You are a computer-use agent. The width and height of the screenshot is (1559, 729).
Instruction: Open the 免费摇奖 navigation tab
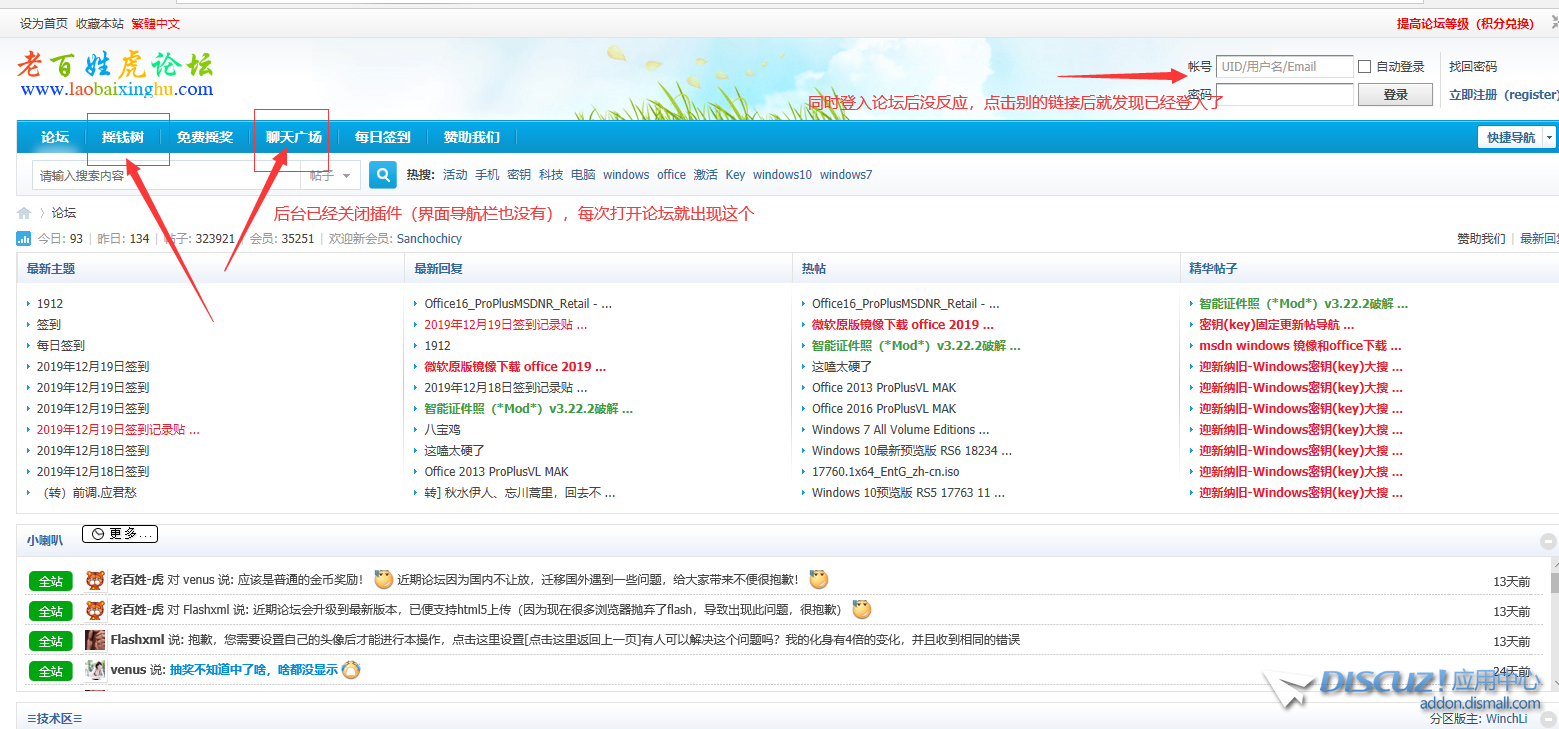coord(205,137)
